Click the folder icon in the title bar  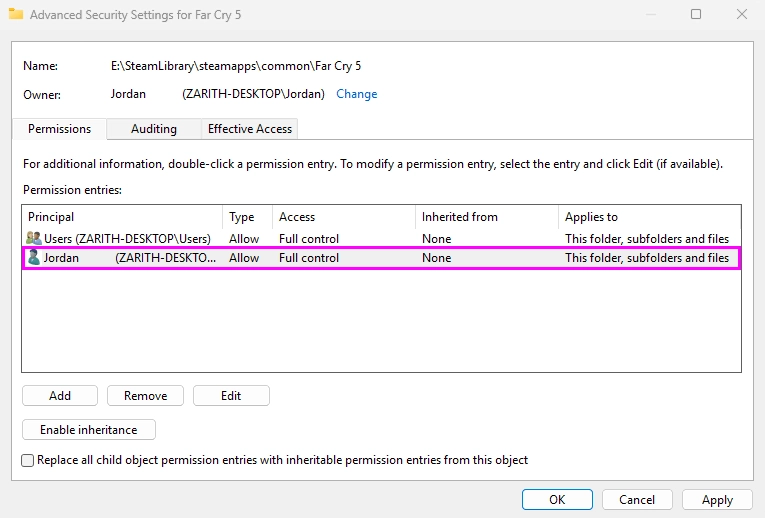click(16, 14)
